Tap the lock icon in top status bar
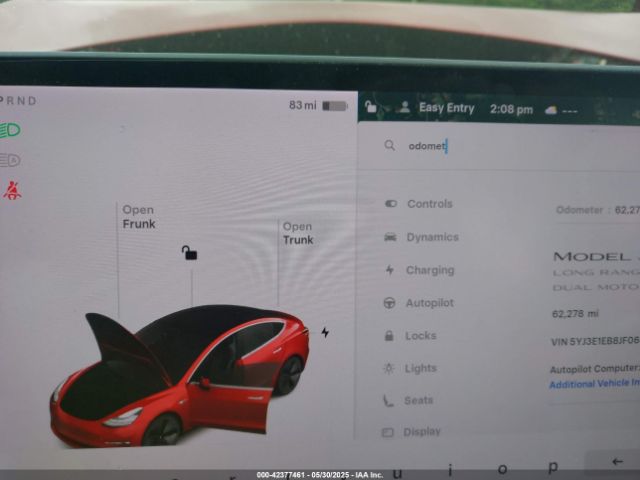 (371, 107)
